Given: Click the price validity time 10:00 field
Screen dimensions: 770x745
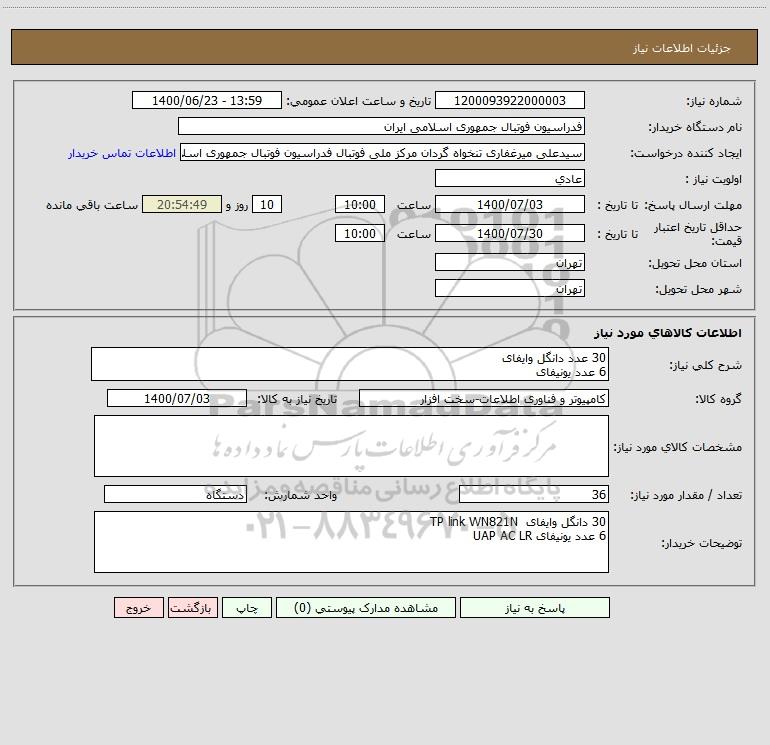Looking at the screenshot, I should click(359, 233).
